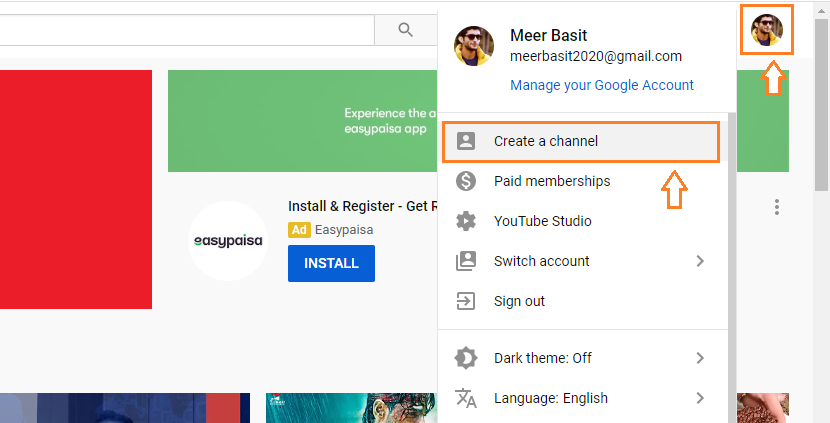Open Language: English setting

click(583, 398)
